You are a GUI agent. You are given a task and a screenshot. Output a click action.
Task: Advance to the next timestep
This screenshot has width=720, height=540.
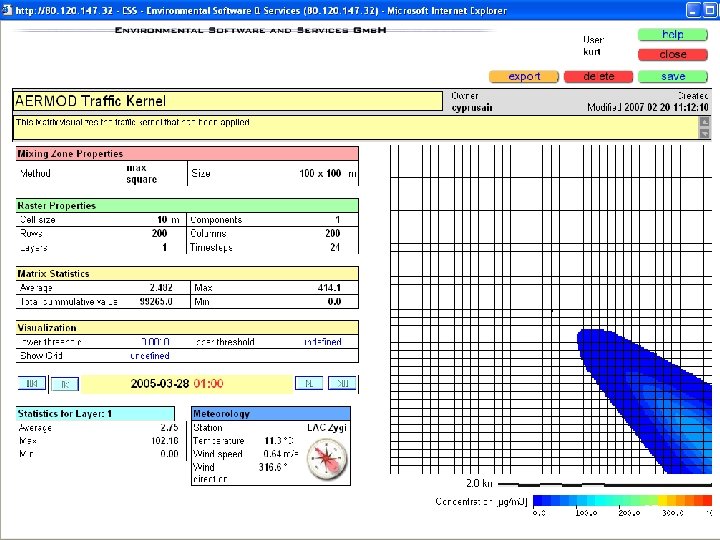[308, 383]
